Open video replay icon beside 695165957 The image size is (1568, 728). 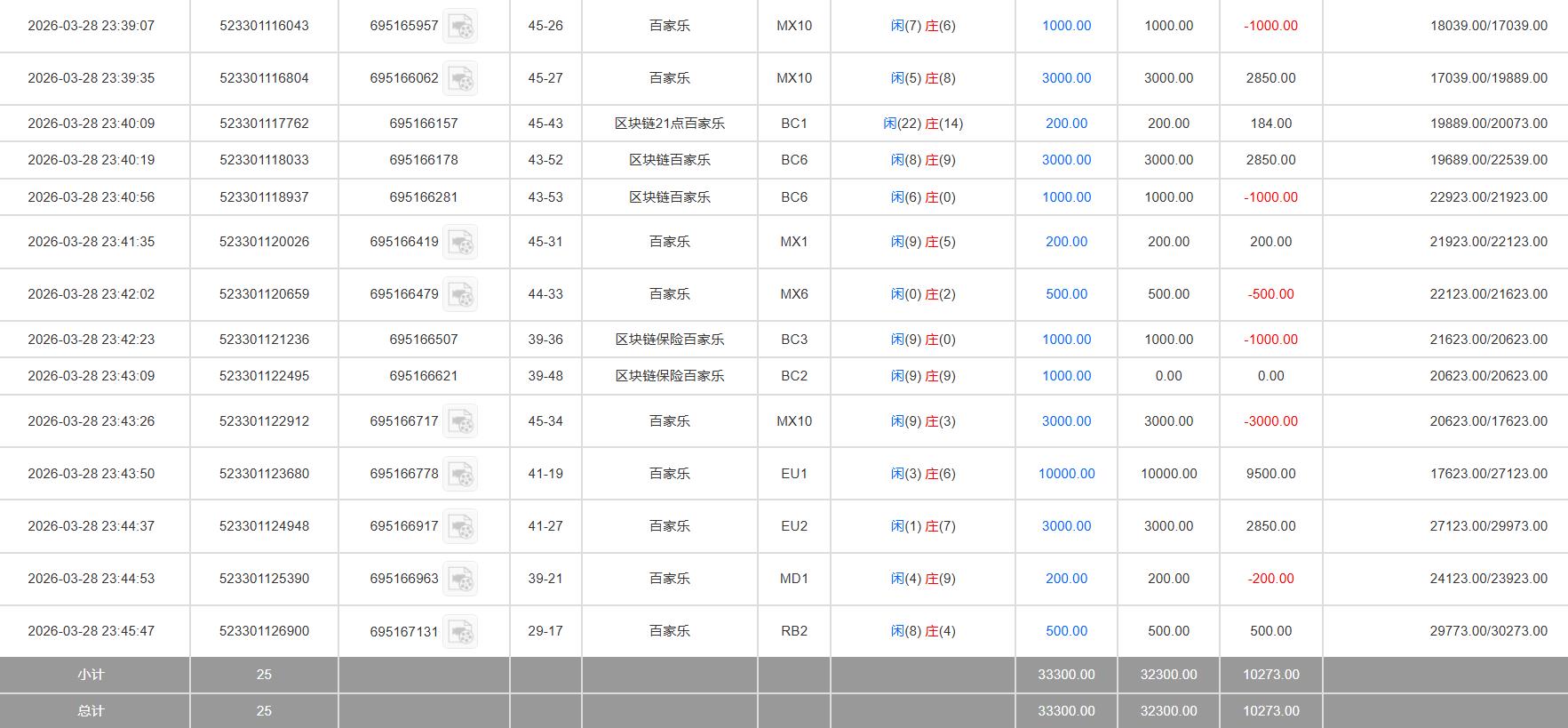coord(460,26)
